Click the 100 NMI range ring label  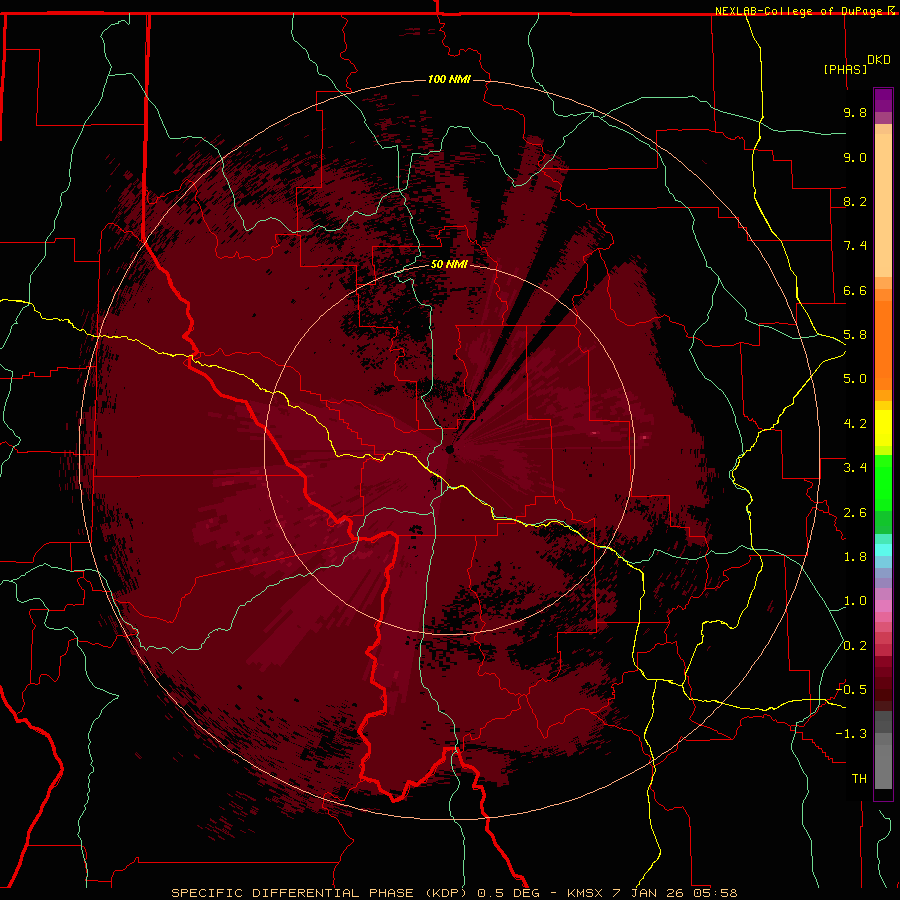tap(449, 79)
